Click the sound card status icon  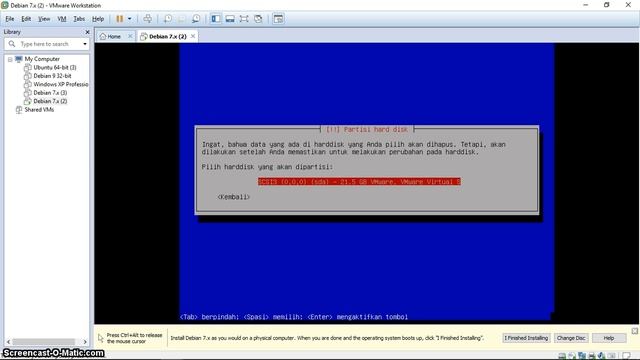tap(601, 356)
